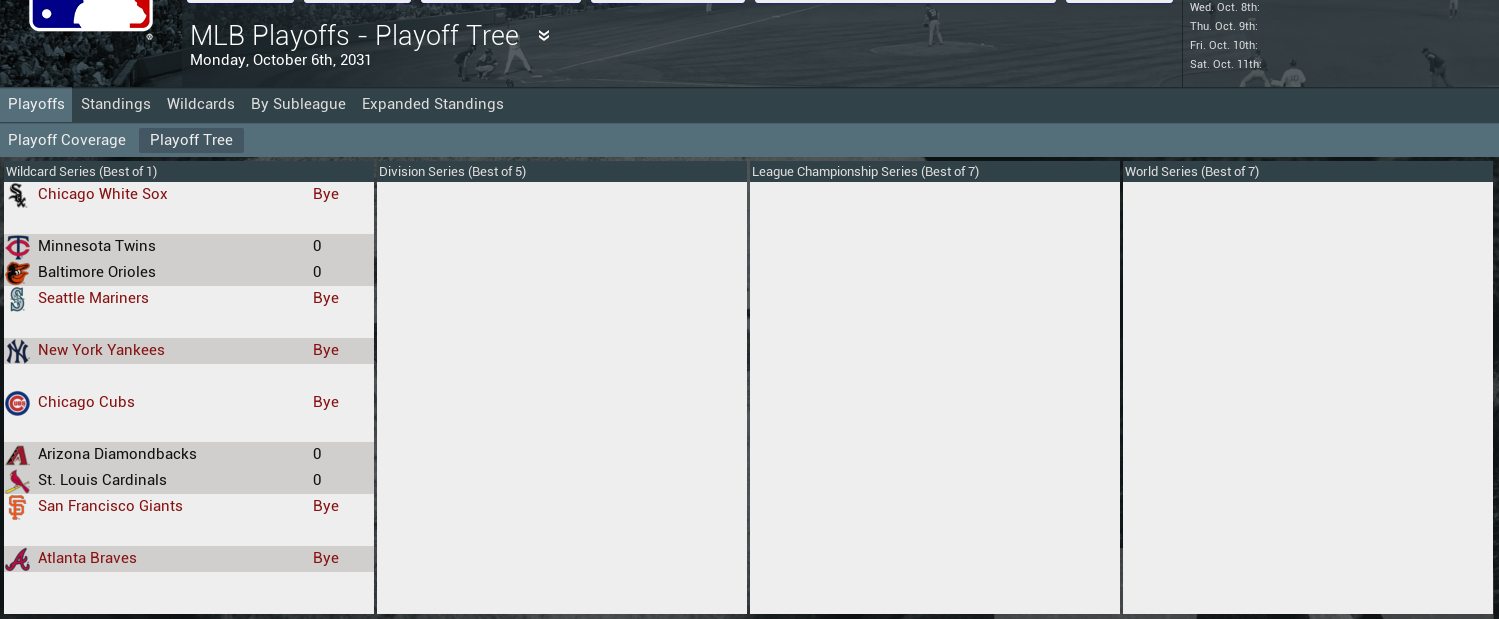Image resolution: width=1499 pixels, height=619 pixels.
Task: Open the Chicago Cubs team link
Action: [x=86, y=402]
